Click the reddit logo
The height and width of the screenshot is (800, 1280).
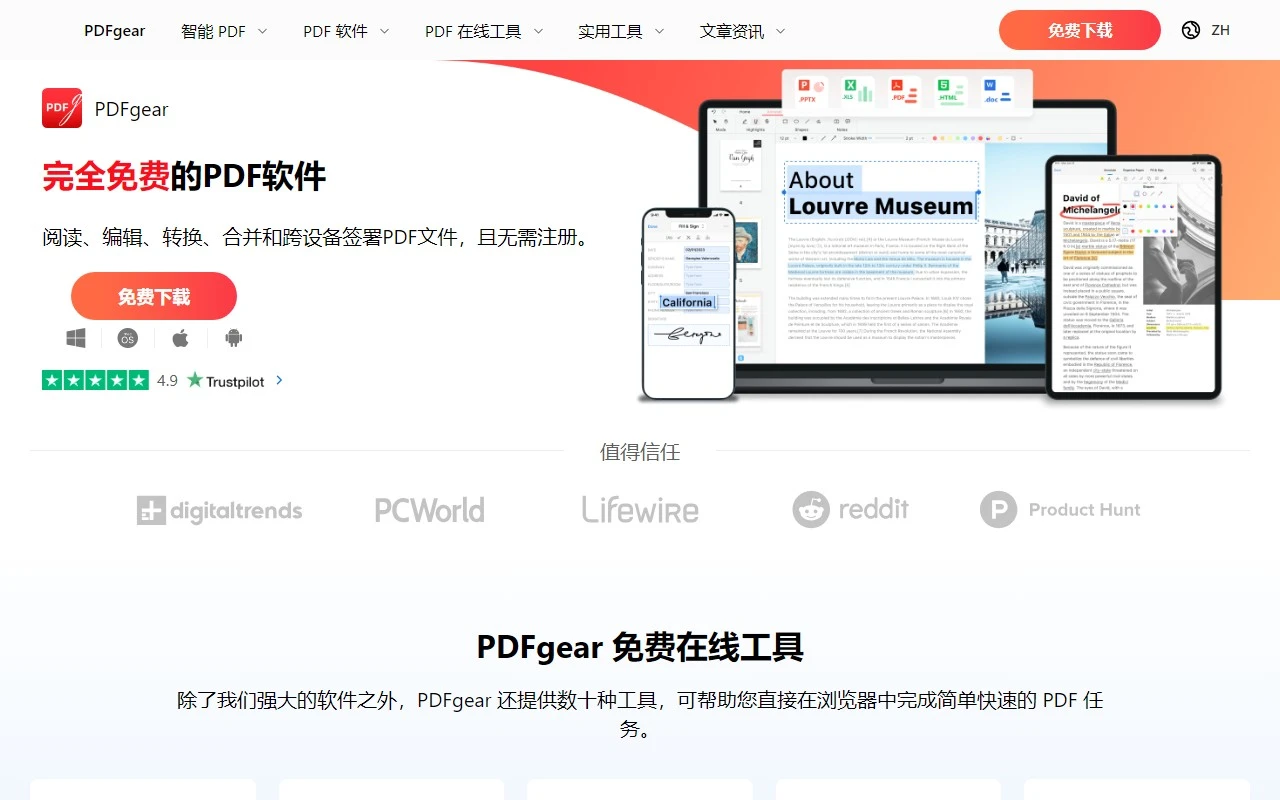click(x=851, y=509)
